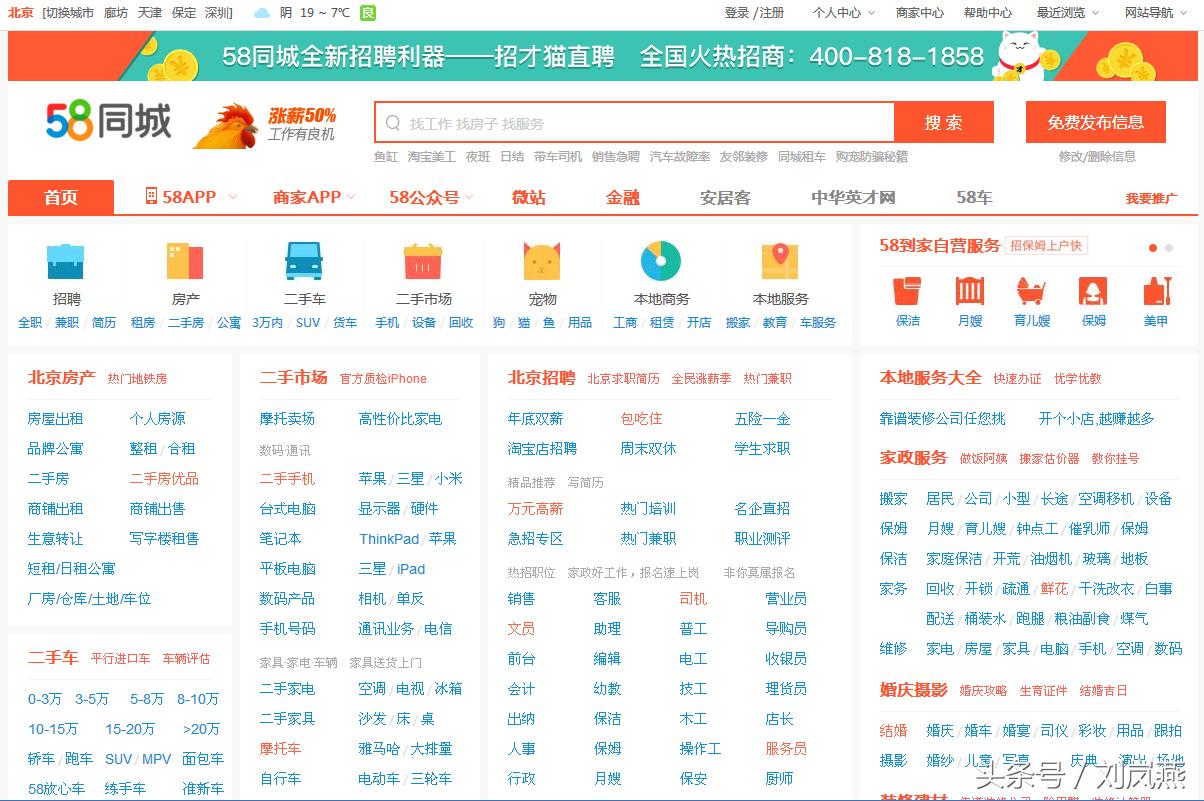
Task: Click the 免费发布信息 button
Action: click(1094, 121)
